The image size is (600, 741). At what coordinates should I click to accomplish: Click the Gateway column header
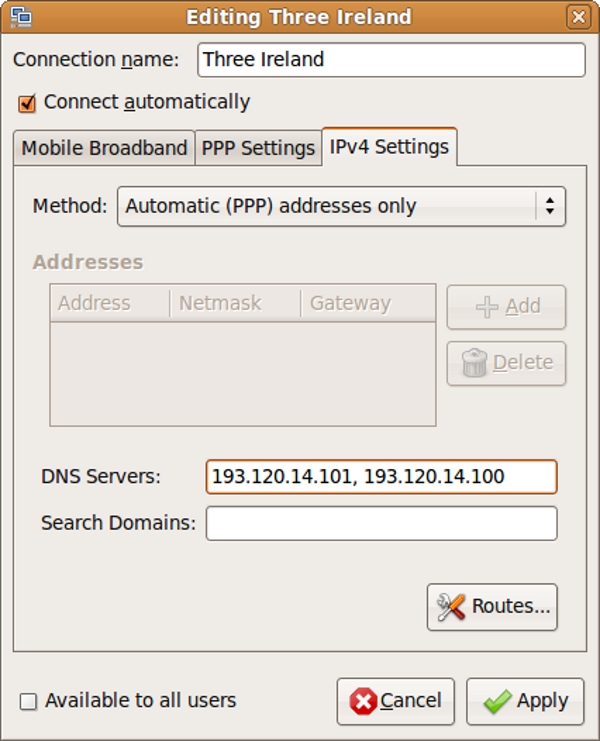[368, 303]
